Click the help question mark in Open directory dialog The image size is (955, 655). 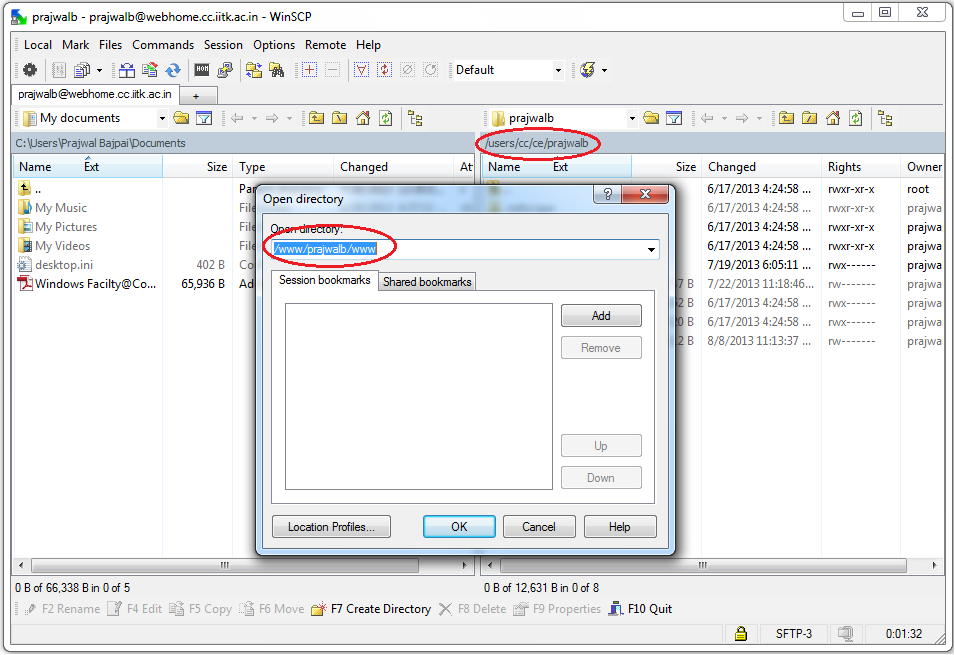click(607, 194)
